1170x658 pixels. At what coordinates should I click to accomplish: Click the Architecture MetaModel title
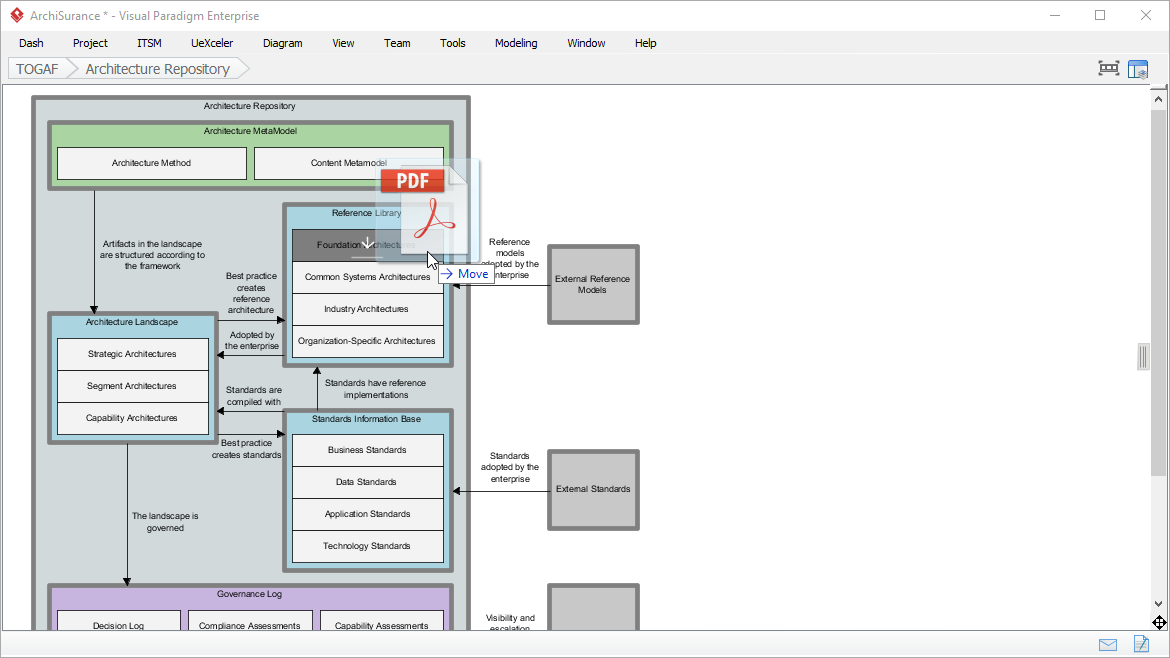[250, 131]
